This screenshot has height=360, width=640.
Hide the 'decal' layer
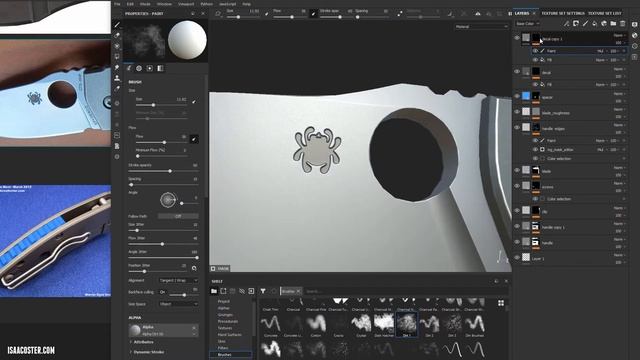[517, 71]
